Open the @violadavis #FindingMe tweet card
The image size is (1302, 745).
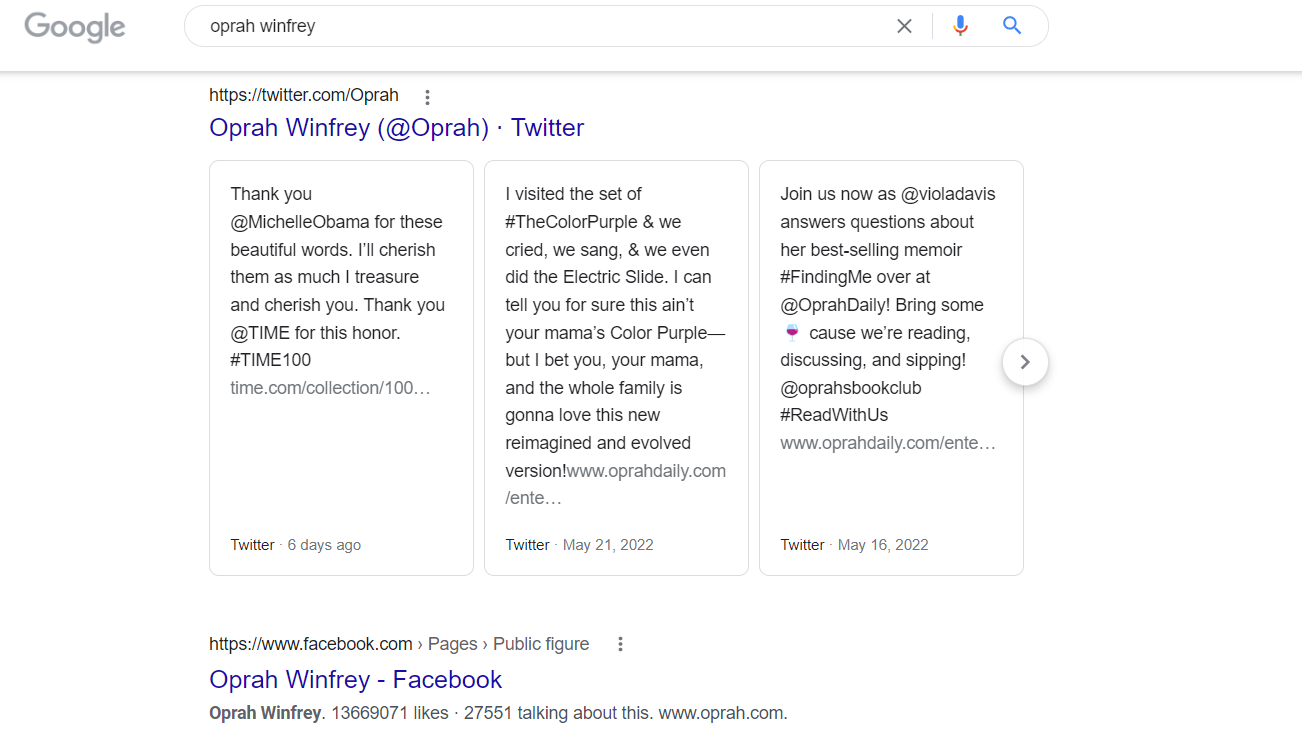891,368
